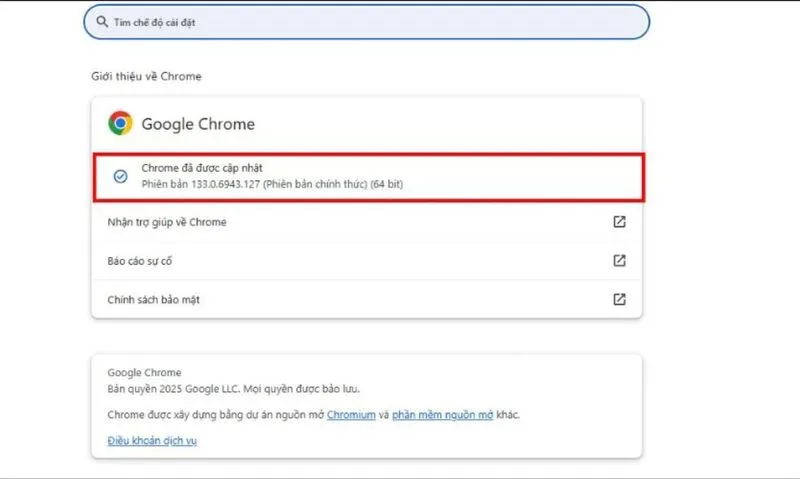Select the "Báo cáo sự cố" row
The width and height of the screenshot is (800, 479).
144,261
